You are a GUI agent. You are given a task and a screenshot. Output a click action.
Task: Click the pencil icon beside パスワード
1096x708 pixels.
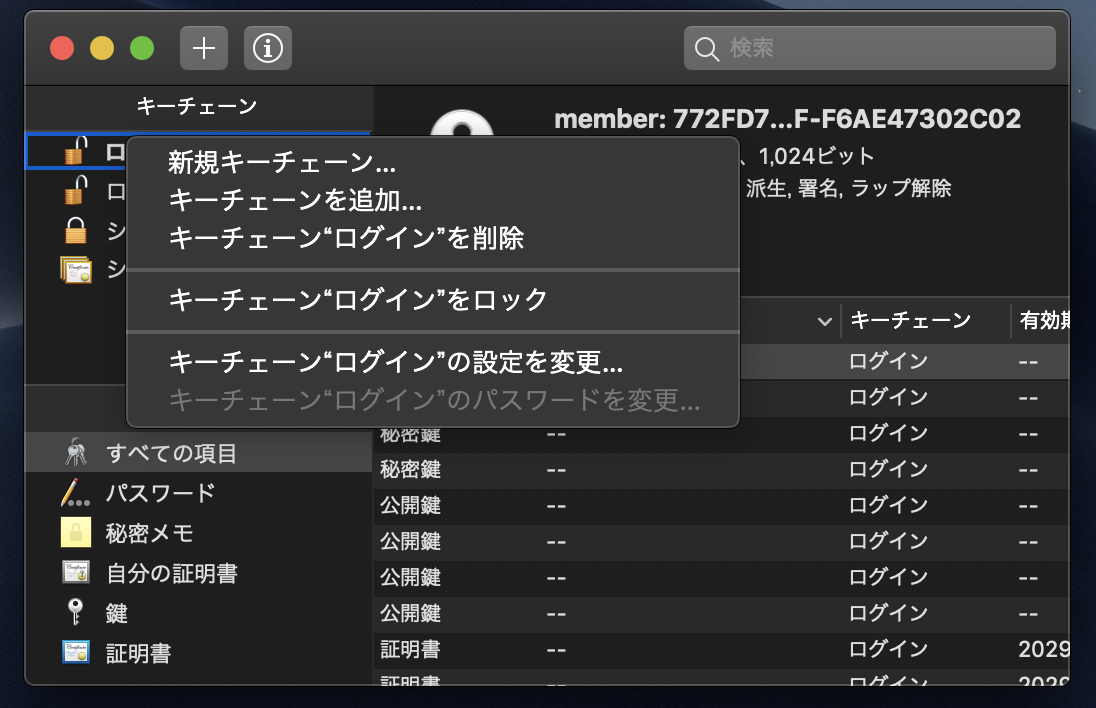point(75,493)
